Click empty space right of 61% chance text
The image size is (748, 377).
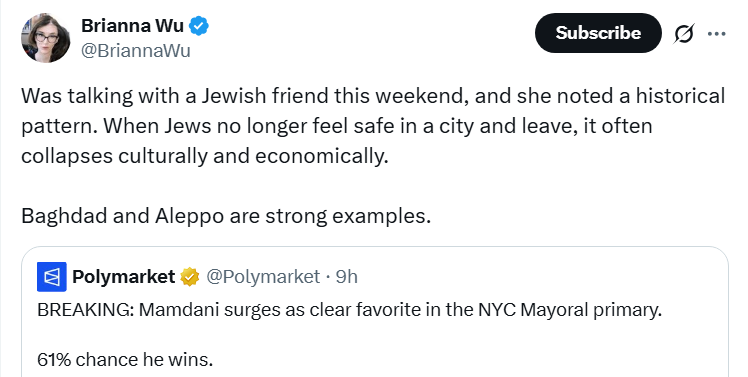pyautogui.click(x=468, y=359)
